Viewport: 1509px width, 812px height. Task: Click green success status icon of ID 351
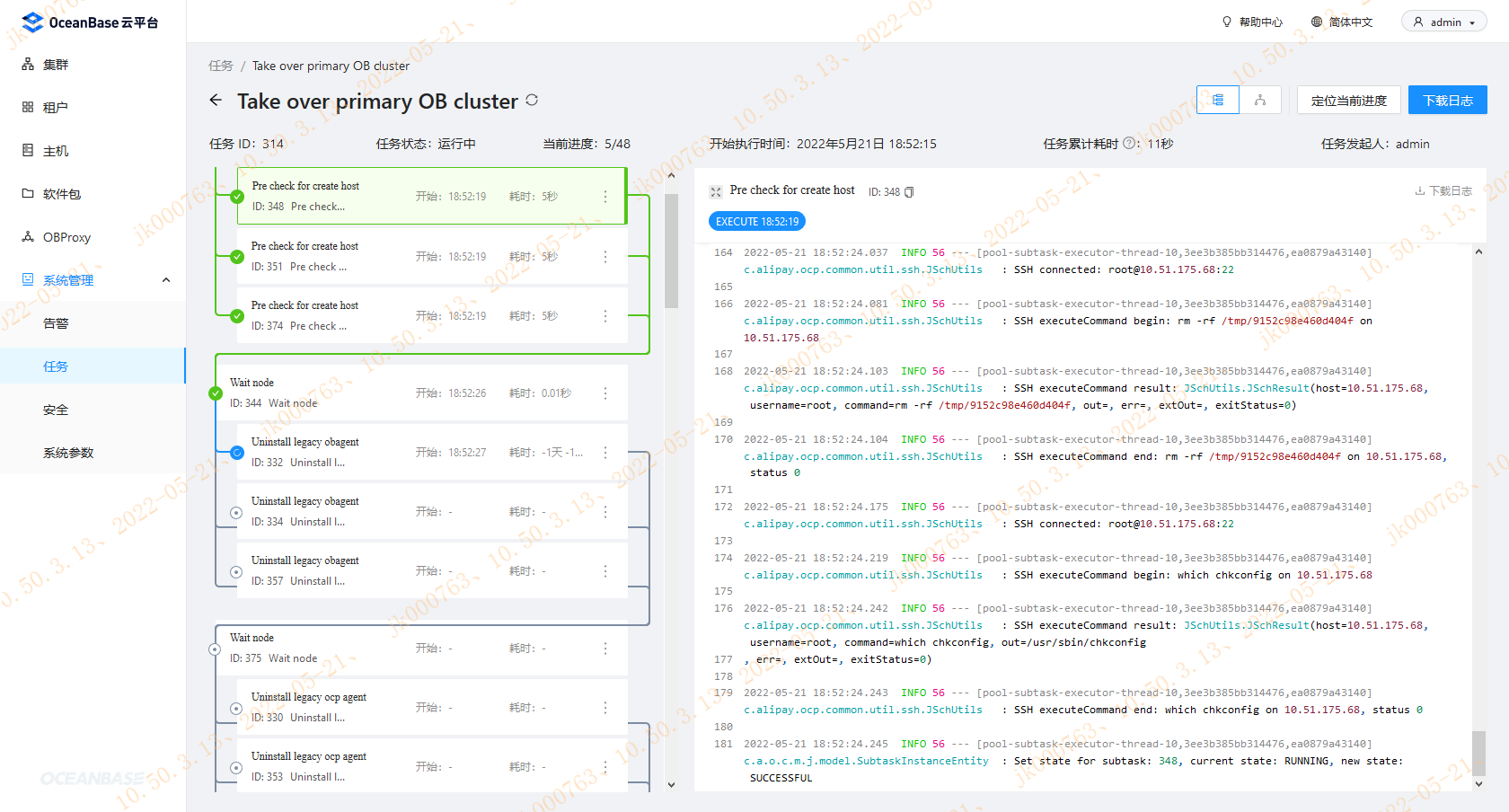(x=237, y=257)
